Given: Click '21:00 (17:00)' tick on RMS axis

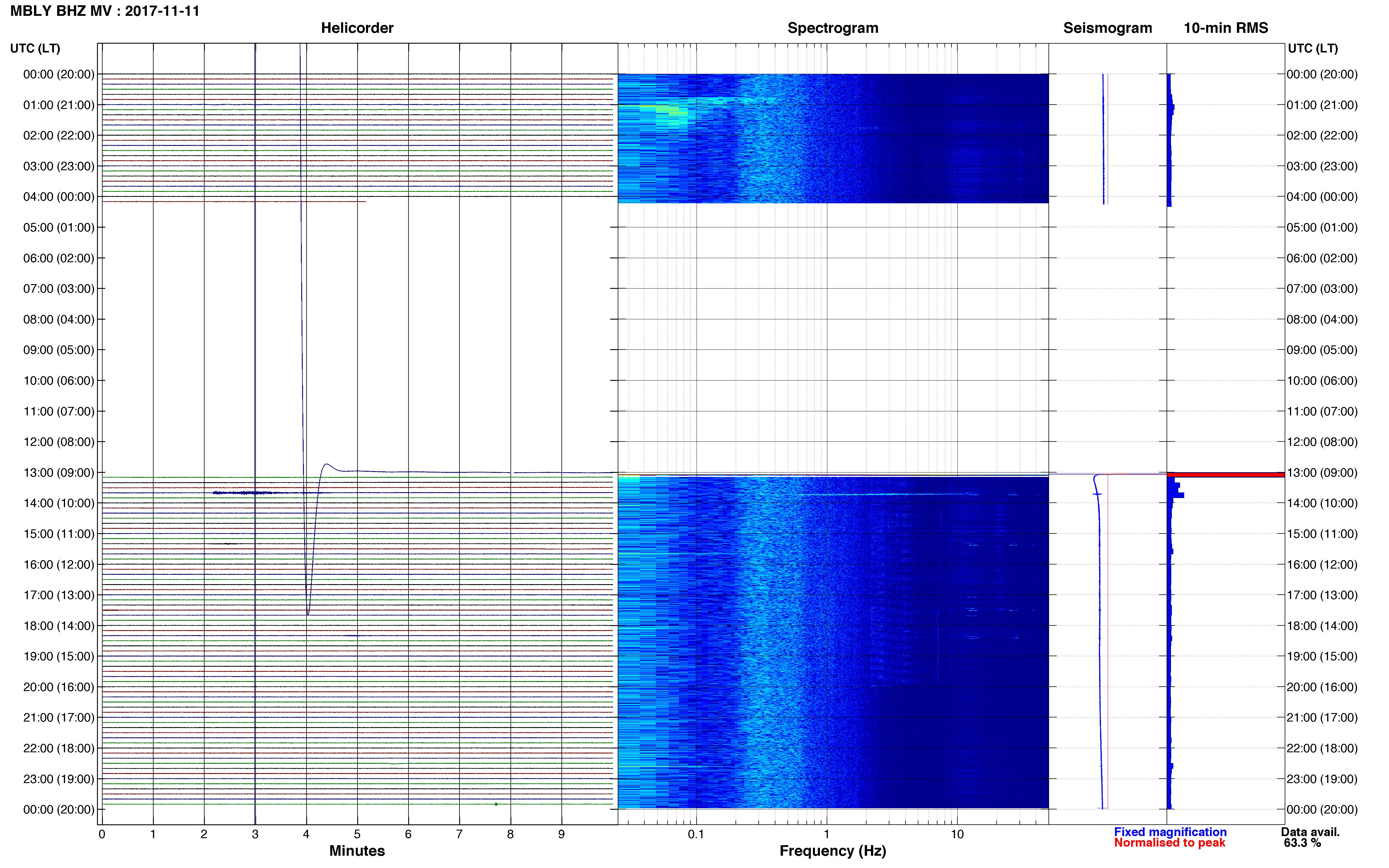Looking at the screenshot, I should (1322, 718).
